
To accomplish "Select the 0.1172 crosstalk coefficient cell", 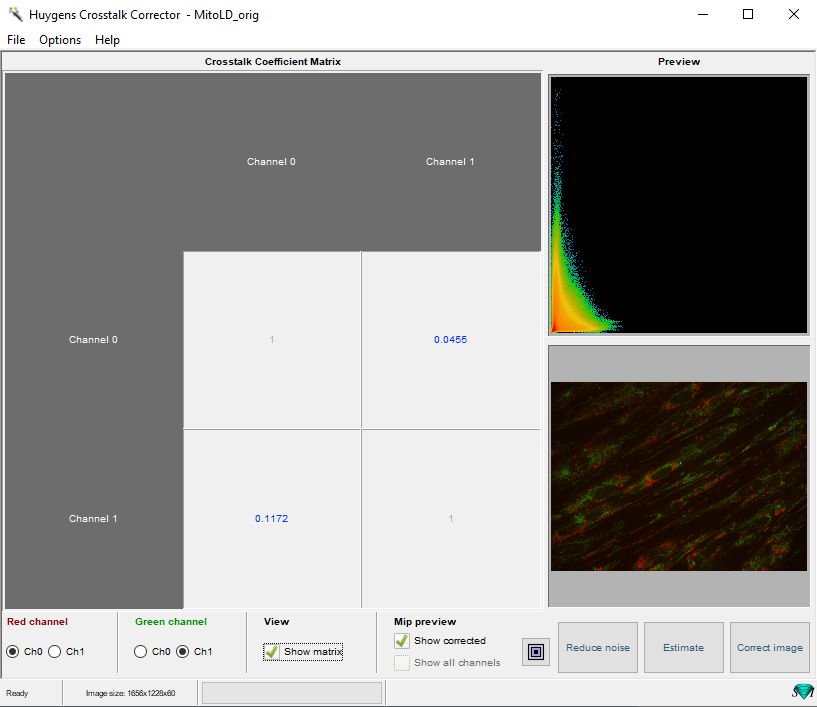I will click(x=271, y=519).
